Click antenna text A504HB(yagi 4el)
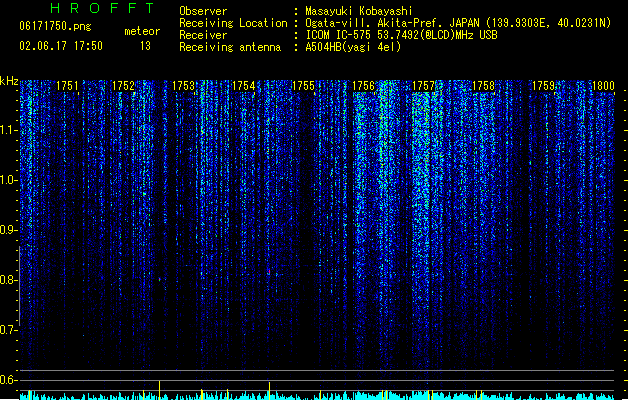 pos(353,47)
